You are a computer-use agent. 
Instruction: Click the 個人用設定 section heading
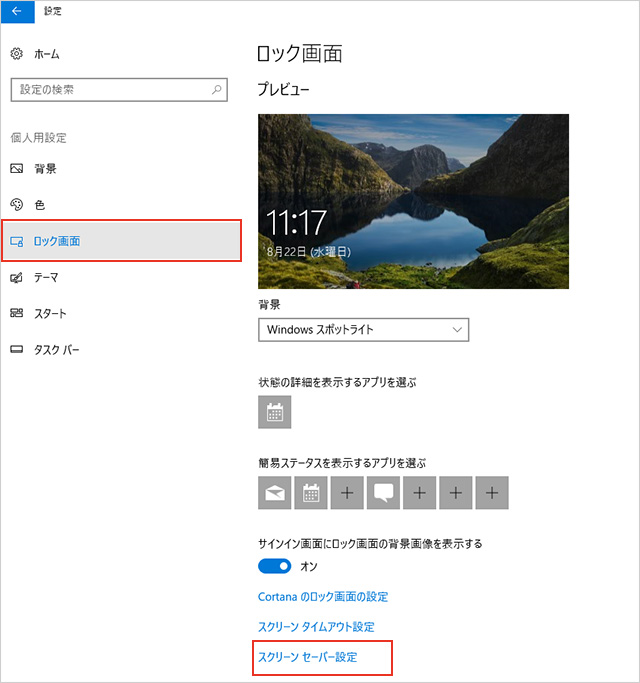[x=38, y=138]
